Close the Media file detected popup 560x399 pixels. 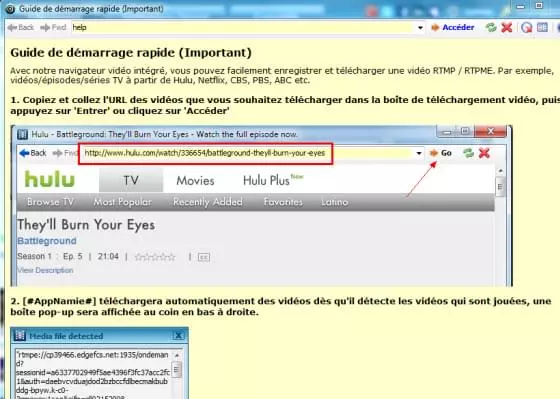pos(178,336)
